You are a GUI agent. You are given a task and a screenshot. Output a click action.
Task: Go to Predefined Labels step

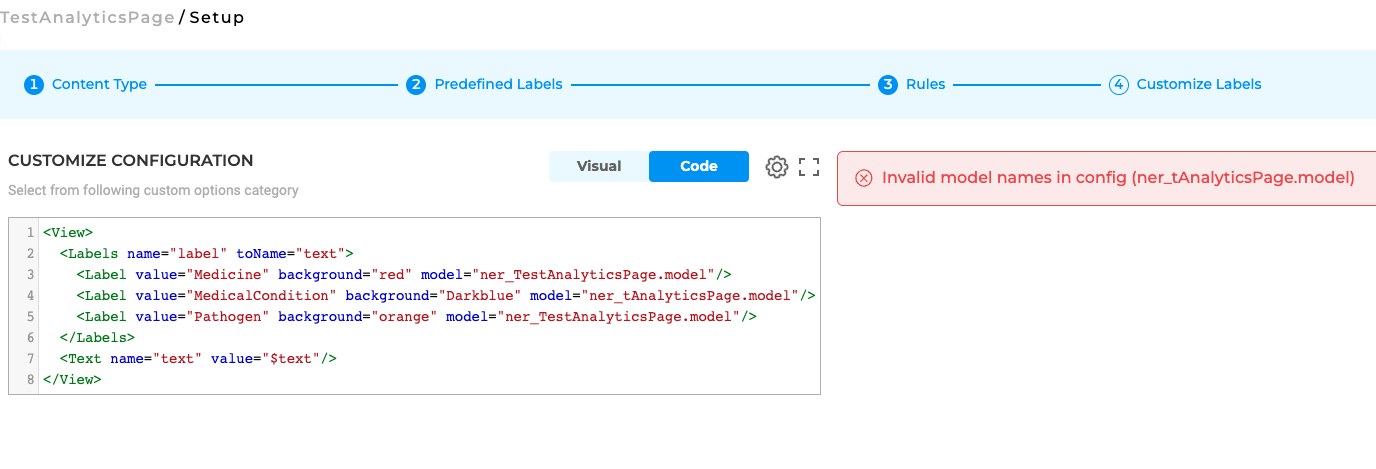point(498,85)
